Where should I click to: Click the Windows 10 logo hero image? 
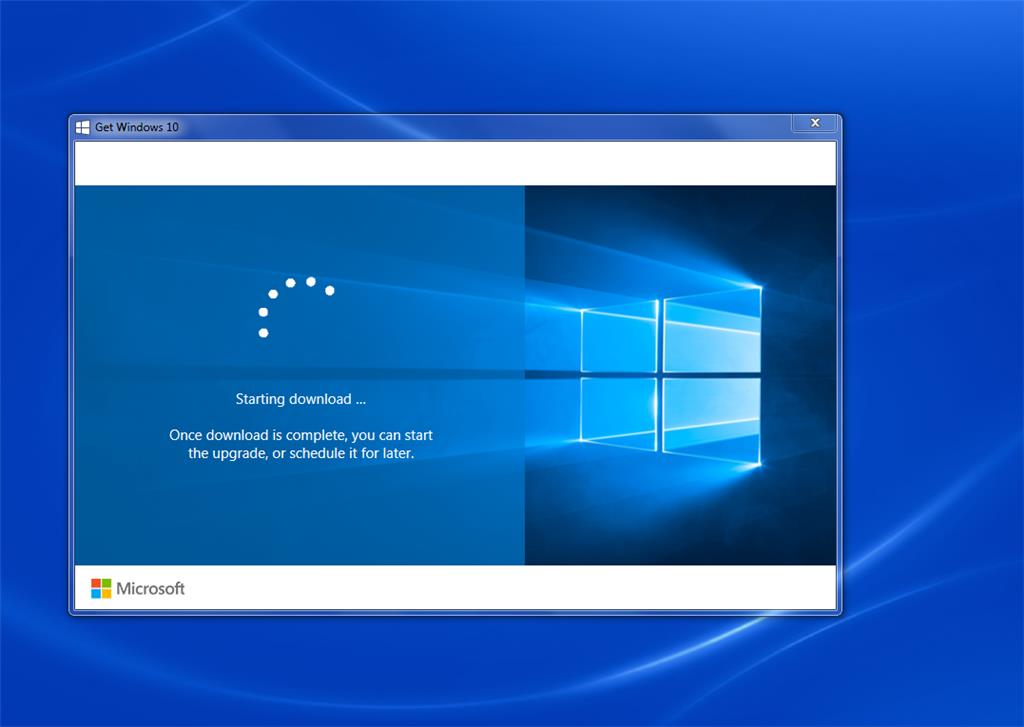pos(680,376)
